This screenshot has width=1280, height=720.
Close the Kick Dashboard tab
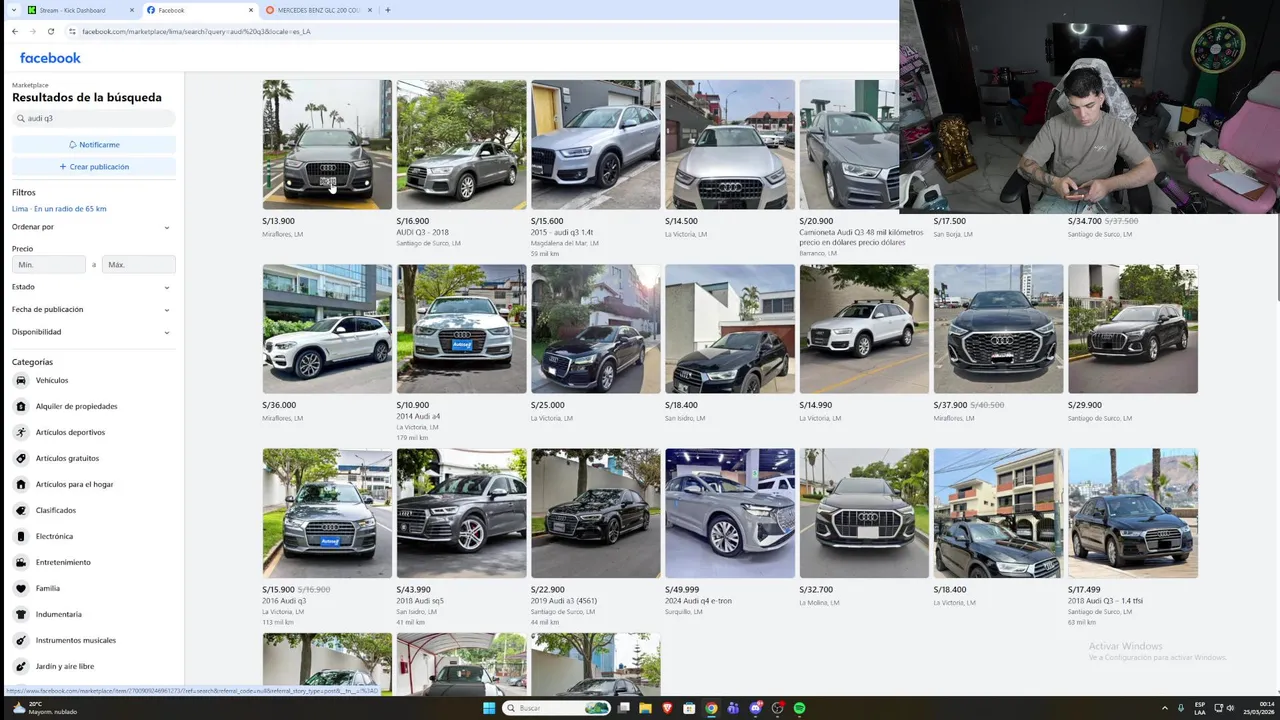click(132, 10)
